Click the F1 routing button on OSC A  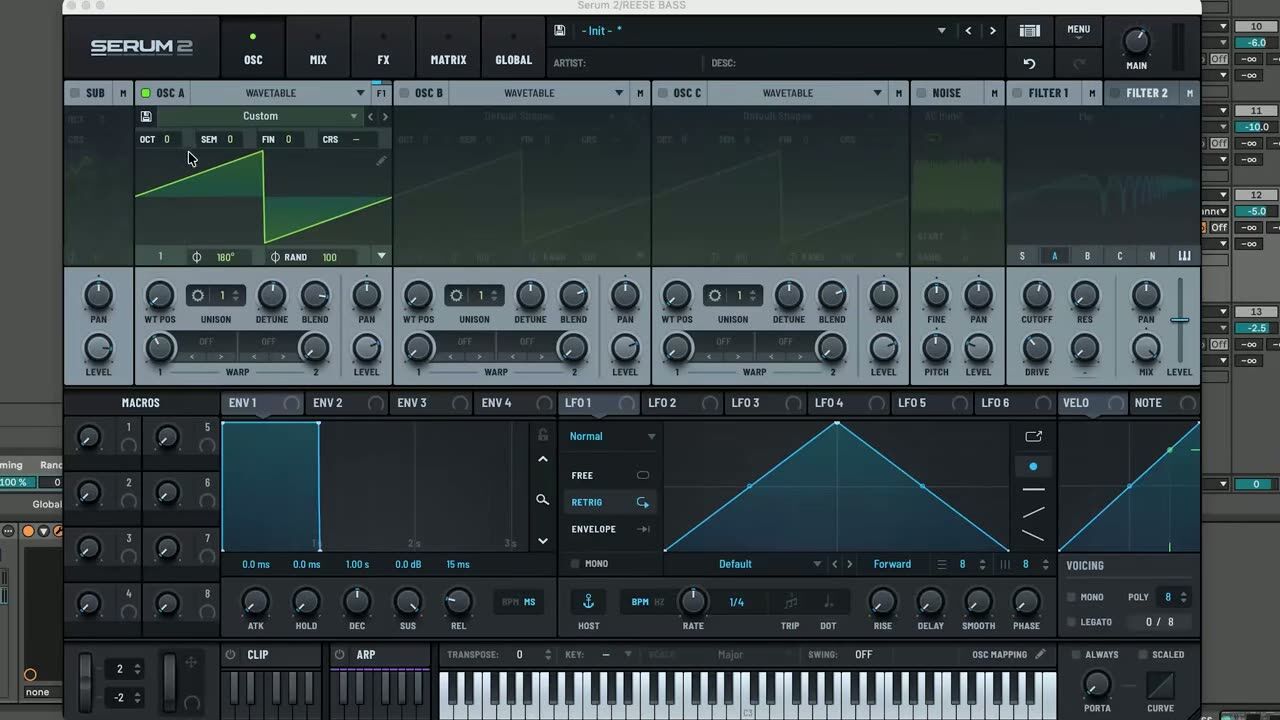(x=381, y=93)
